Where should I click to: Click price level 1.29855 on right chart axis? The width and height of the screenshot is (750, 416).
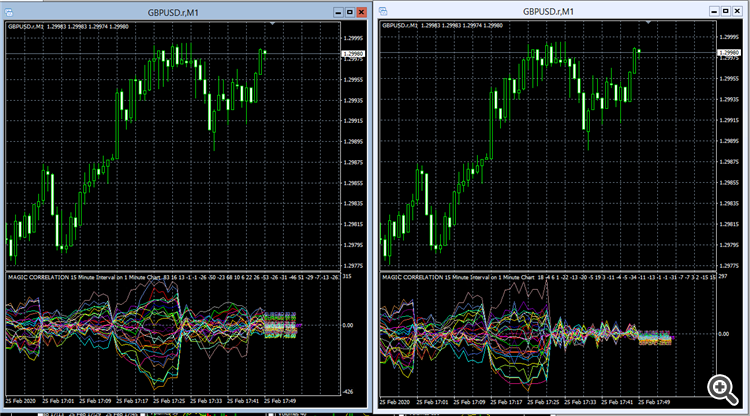pyautogui.click(x=729, y=183)
